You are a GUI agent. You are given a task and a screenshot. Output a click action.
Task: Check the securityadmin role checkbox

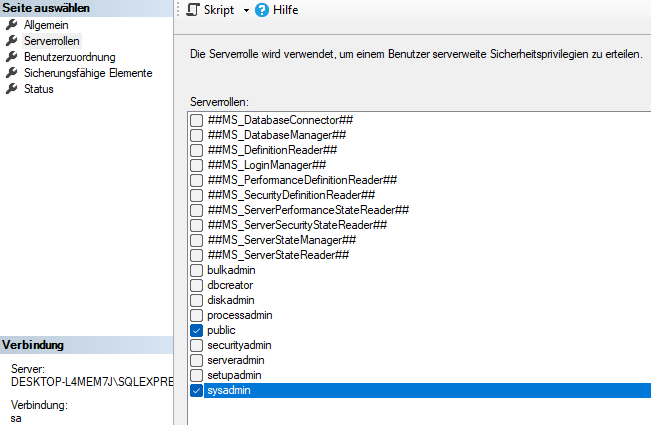point(196,345)
